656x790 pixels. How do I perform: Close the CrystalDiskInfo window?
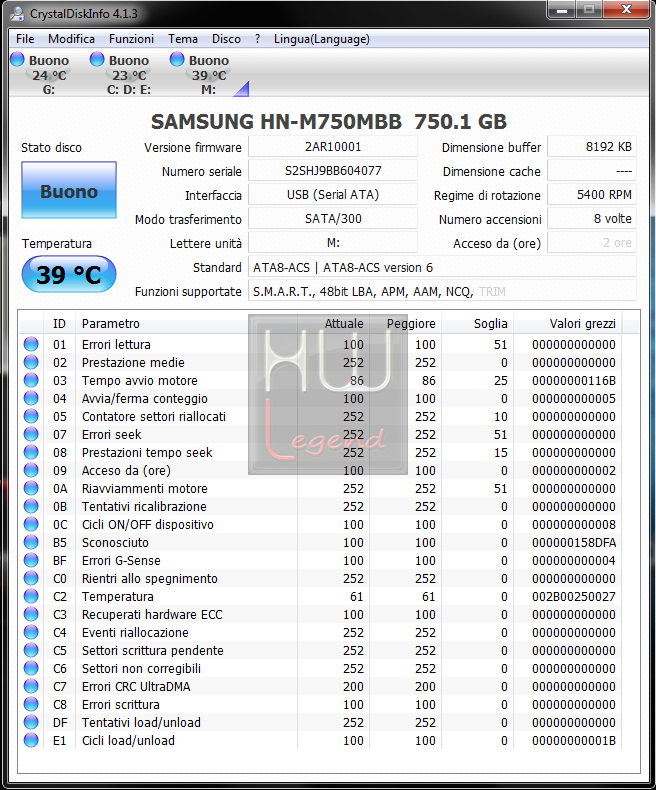click(x=626, y=10)
